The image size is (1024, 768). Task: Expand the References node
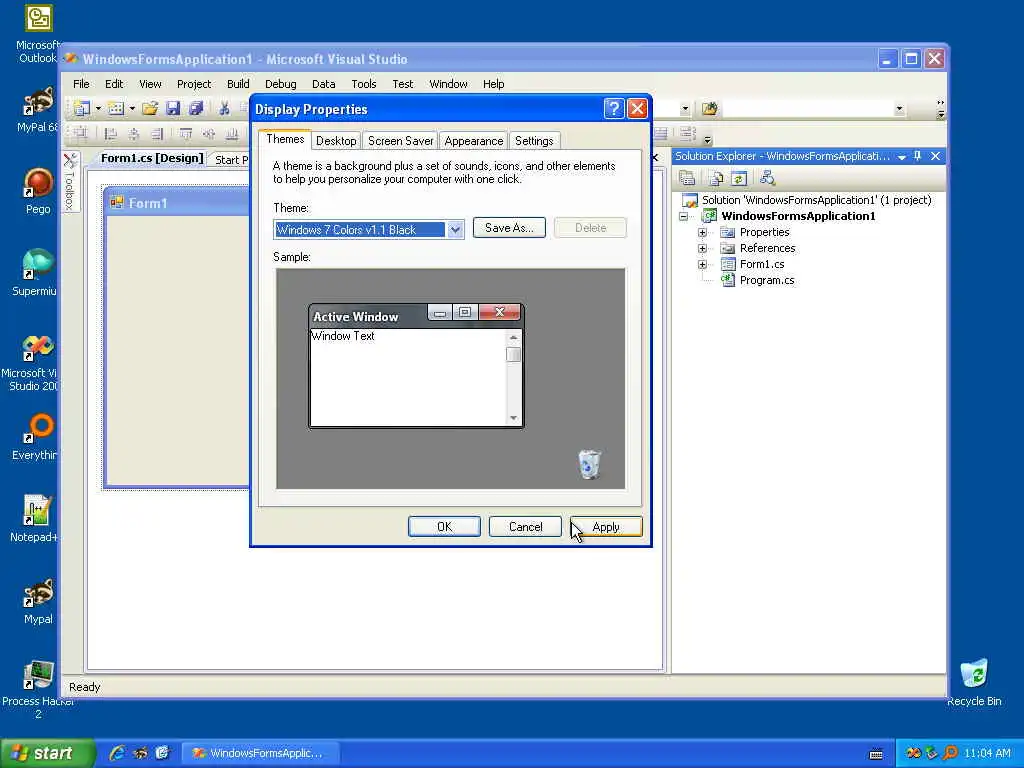(x=702, y=248)
